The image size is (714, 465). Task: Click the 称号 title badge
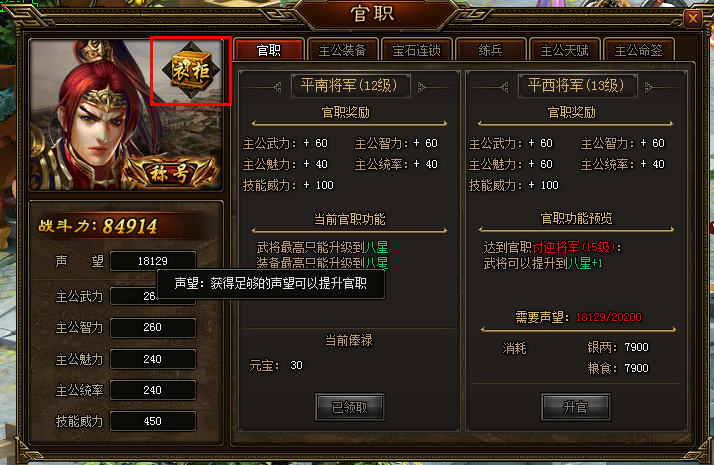pos(169,173)
